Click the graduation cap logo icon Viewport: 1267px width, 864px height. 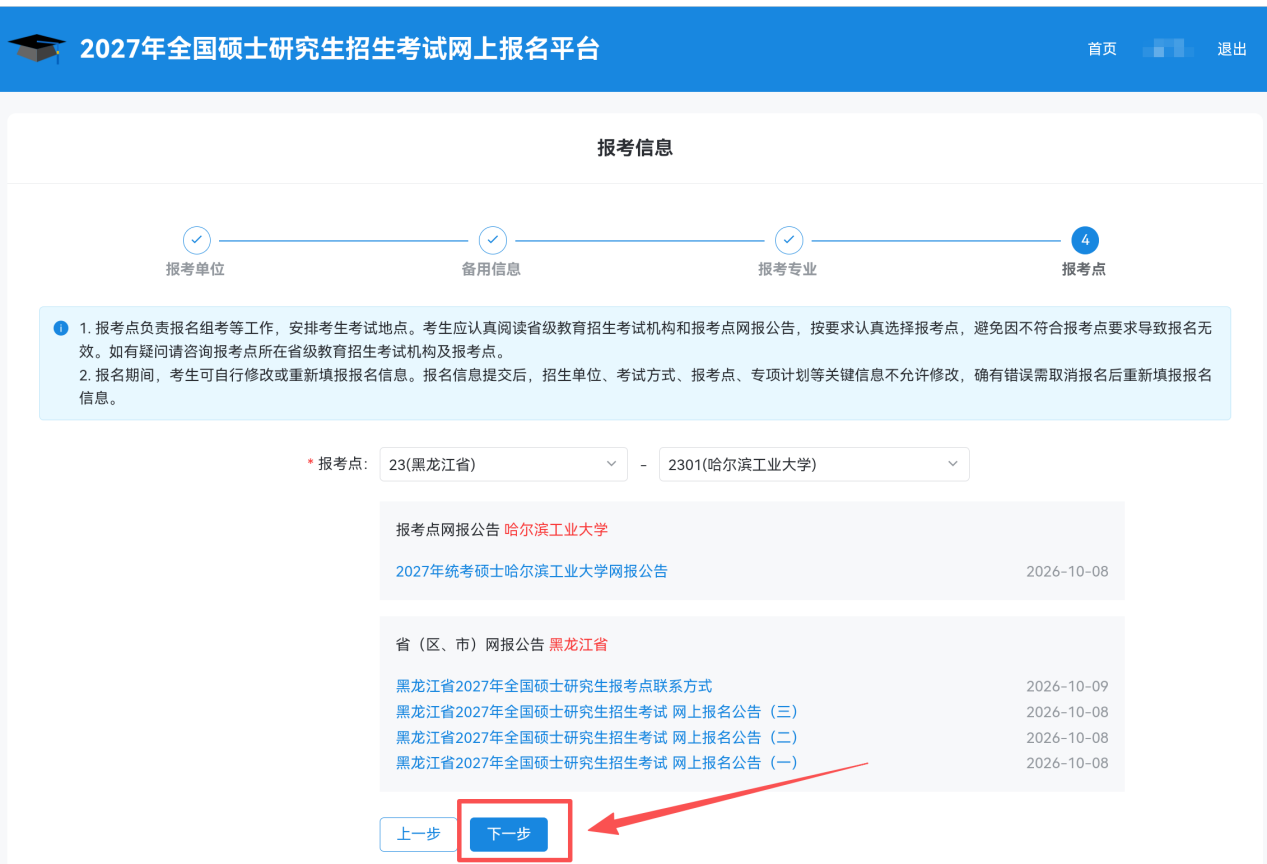click(37, 48)
